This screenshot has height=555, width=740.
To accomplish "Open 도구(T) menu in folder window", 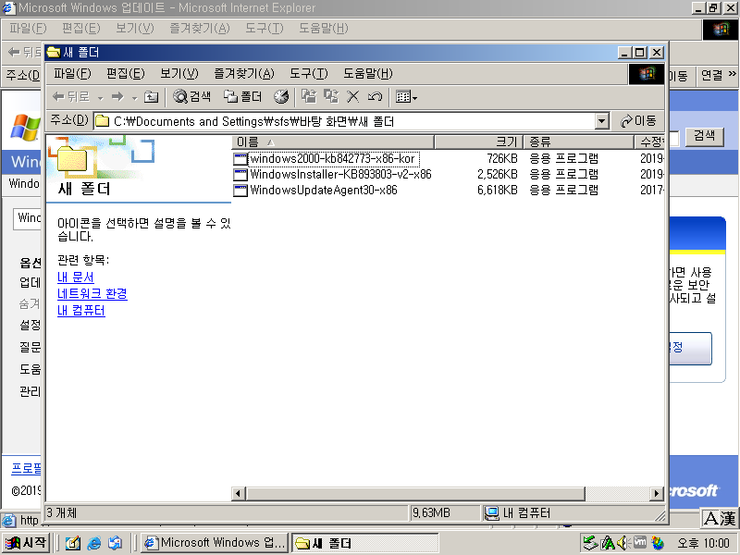I will coord(309,74).
